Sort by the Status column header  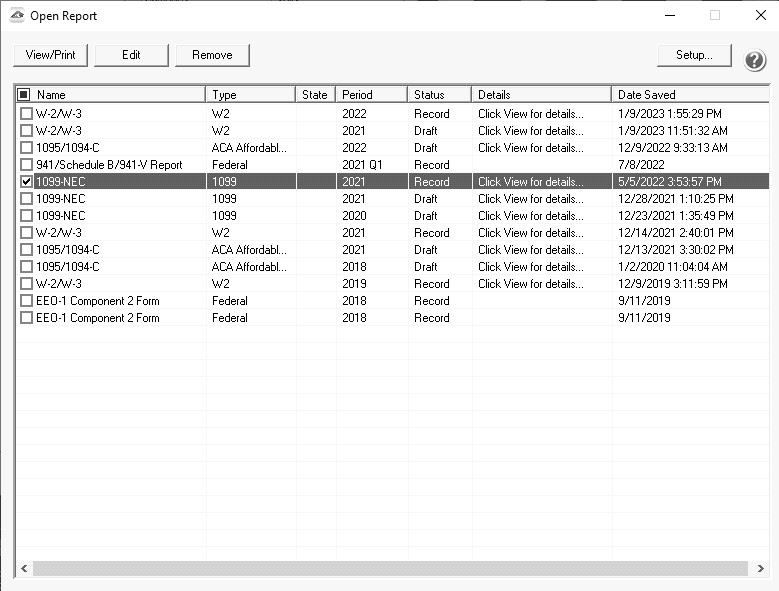click(439, 95)
